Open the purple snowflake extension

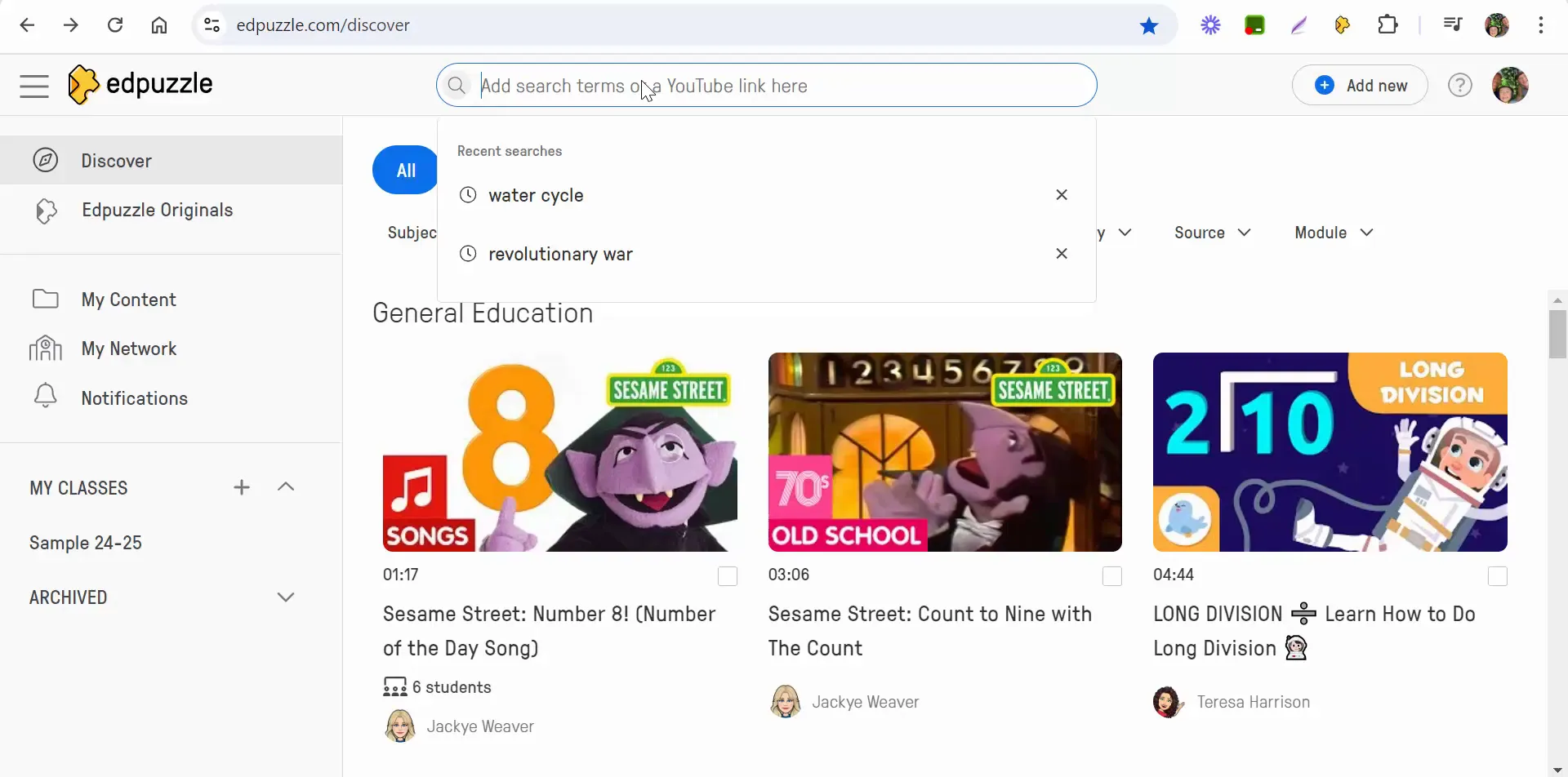click(1210, 25)
